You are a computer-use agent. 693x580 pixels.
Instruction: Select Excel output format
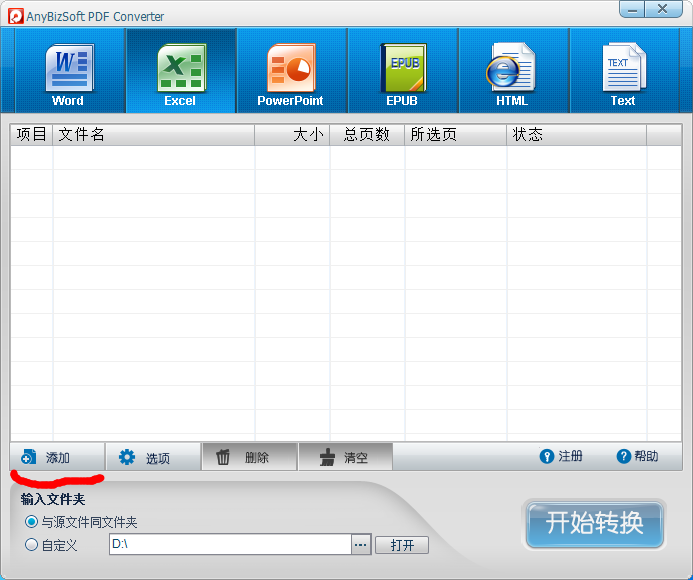181,71
